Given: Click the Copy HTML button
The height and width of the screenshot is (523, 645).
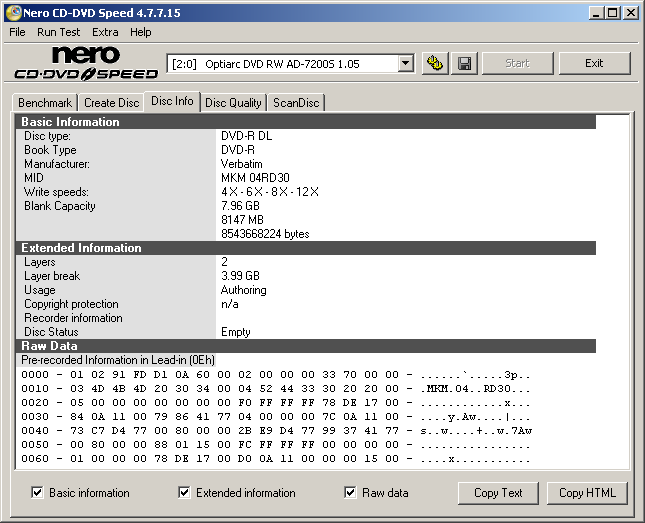Looking at the screenshot, I should 585,493.
